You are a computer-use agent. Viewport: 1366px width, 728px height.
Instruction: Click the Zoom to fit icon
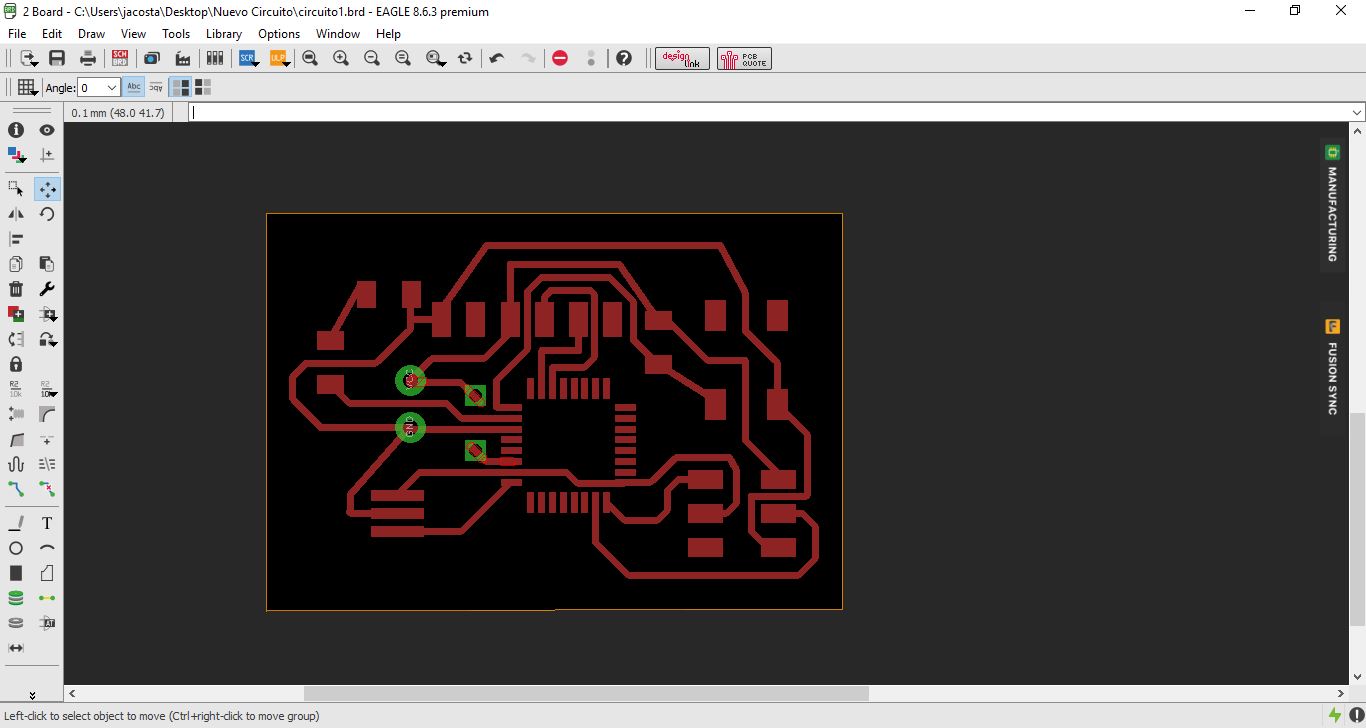(x=310, y=59)
